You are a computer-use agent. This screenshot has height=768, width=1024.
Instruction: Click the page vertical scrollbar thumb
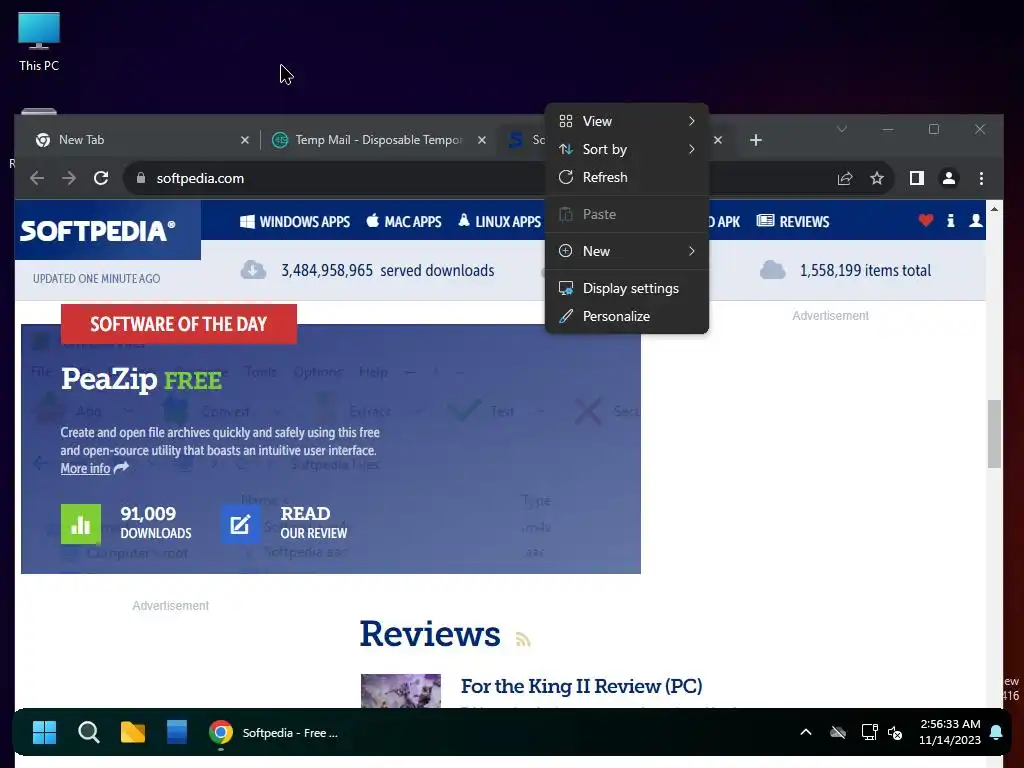(x=994, y=434)
